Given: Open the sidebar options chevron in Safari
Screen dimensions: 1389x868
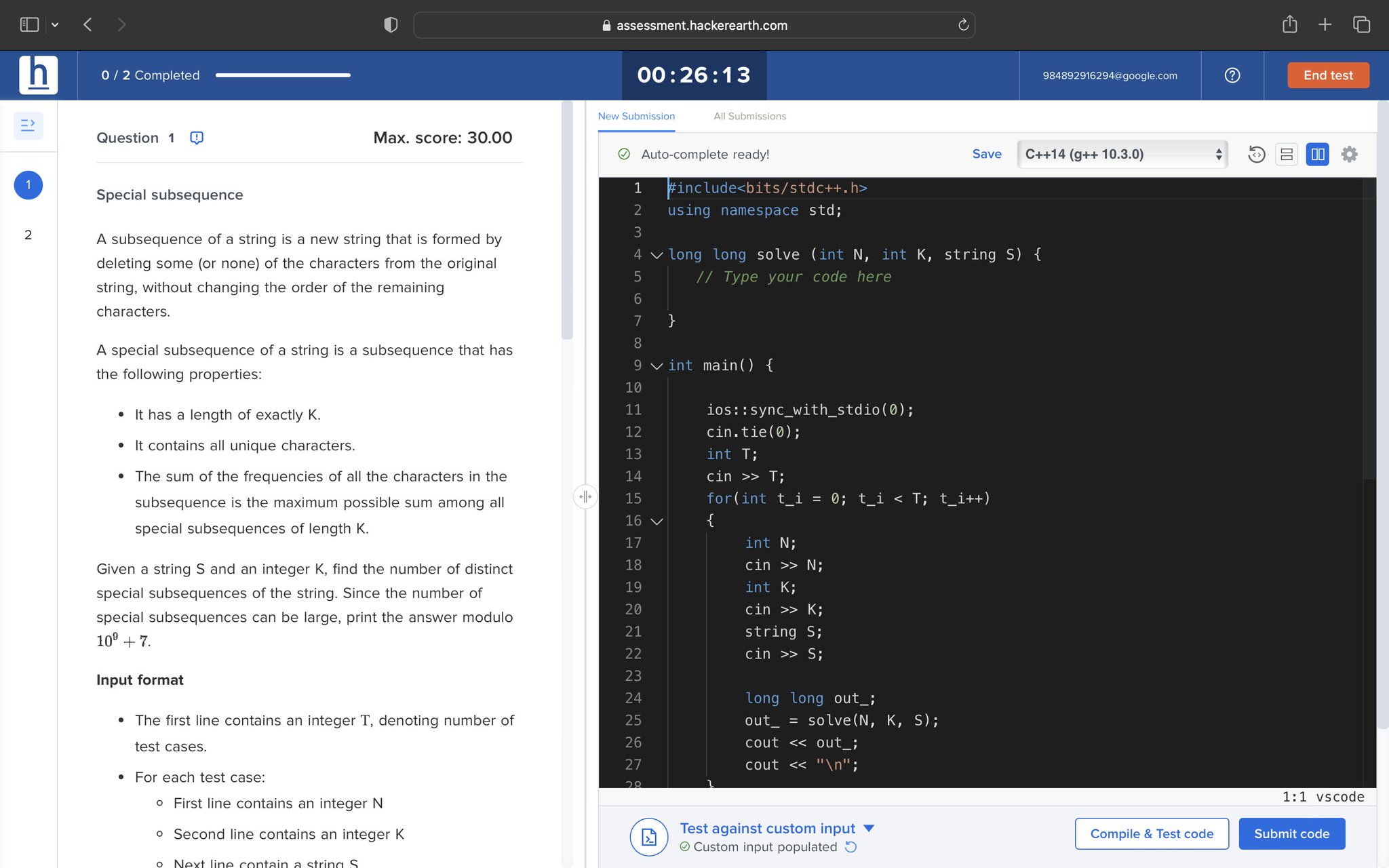Looking at the screenshot, I should [55, 25].
